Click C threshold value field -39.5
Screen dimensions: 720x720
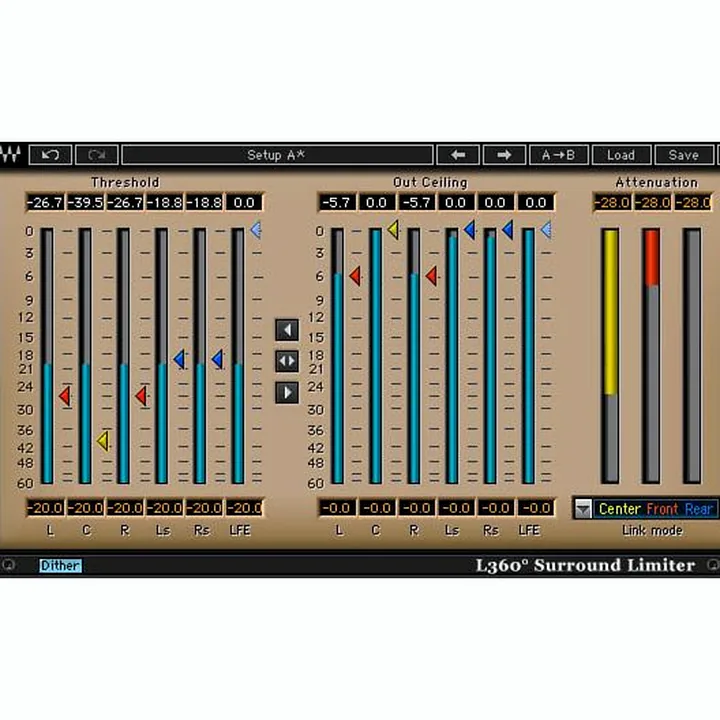[x=85, y=202]
